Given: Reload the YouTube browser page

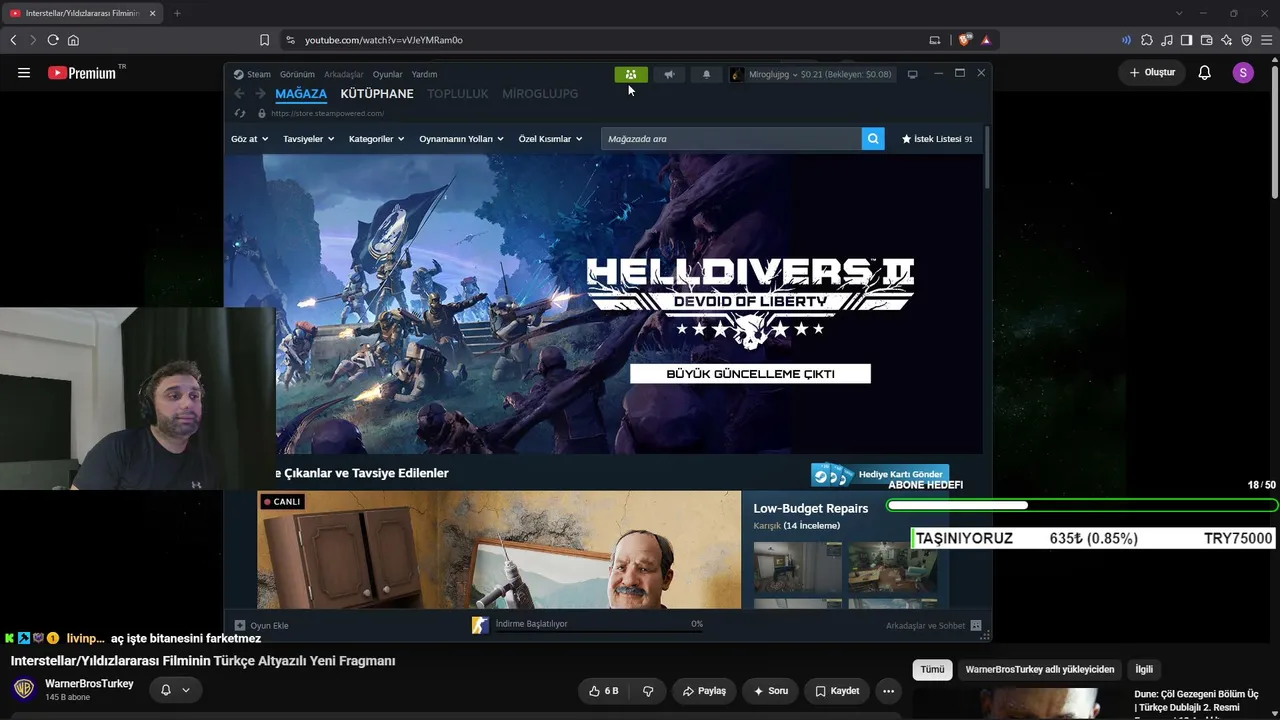Looking at the screenshot, I should (53, 40).
